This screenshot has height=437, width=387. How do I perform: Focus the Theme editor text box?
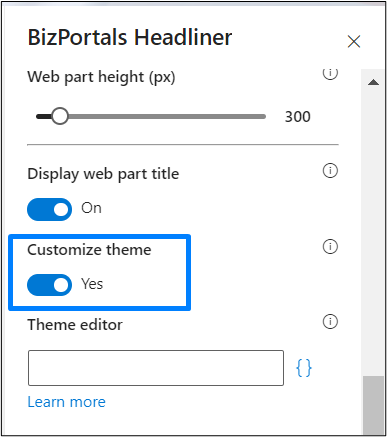[156, 368]
